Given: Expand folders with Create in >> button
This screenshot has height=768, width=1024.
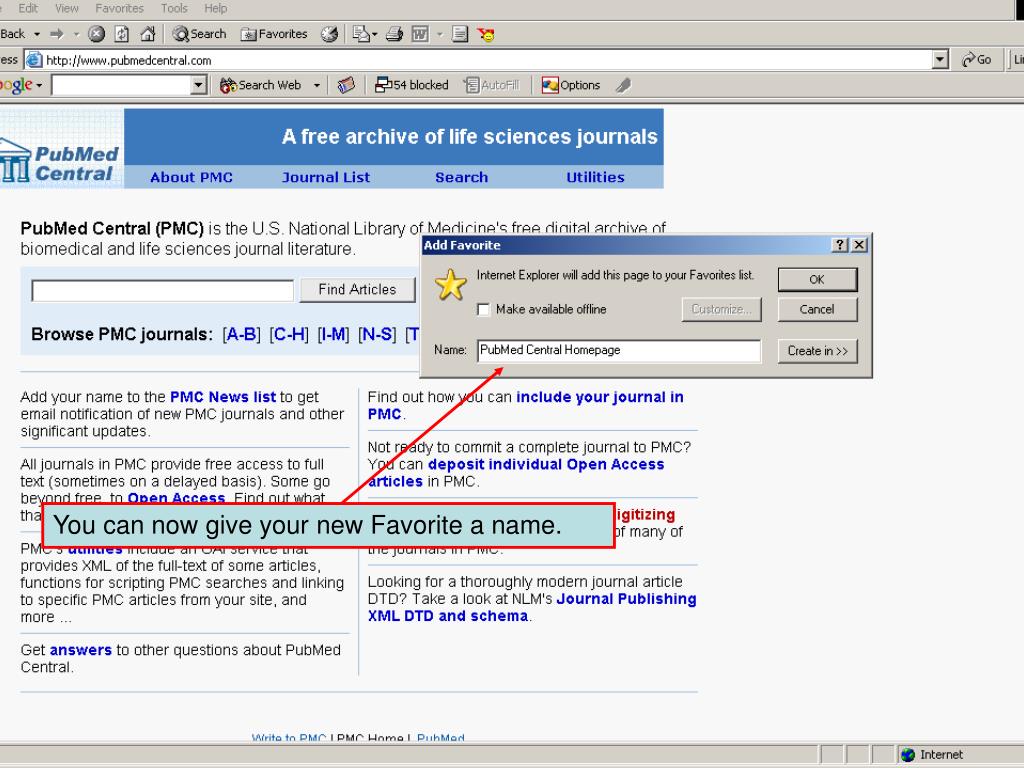Looking at the screenshot, I should pos(817,351).
